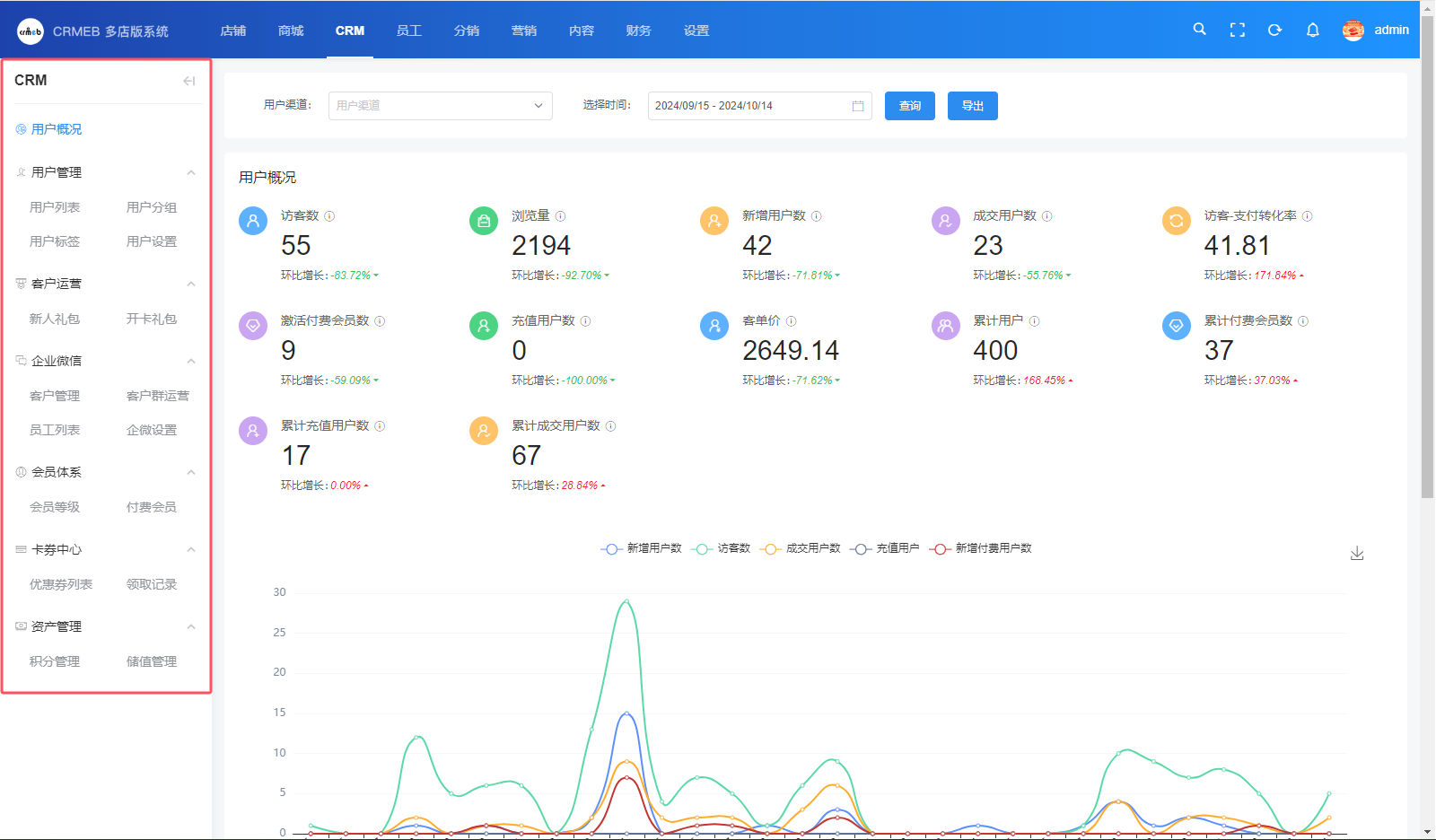The height and width of the screenshot is (840, 1436).
Task: Click the search magnifier icon in header
Action: (1199, 30)
